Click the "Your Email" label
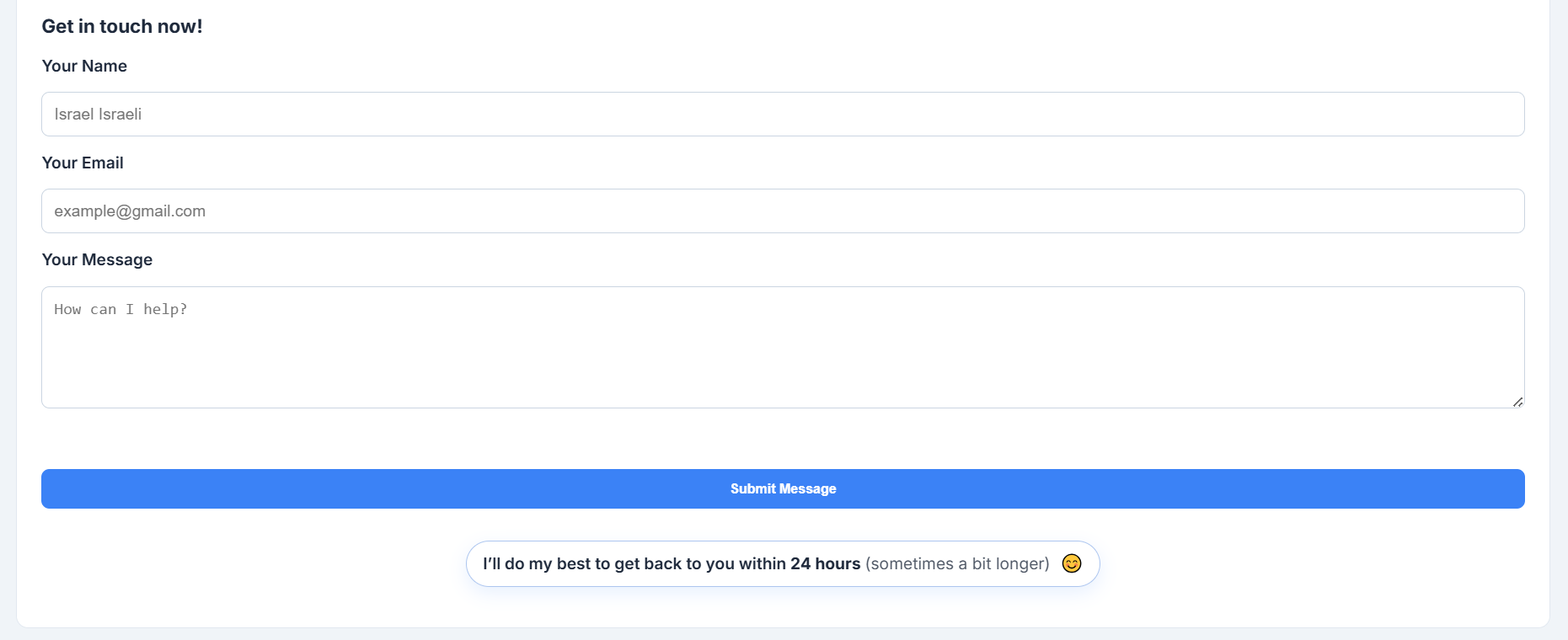 click(83, 163)
